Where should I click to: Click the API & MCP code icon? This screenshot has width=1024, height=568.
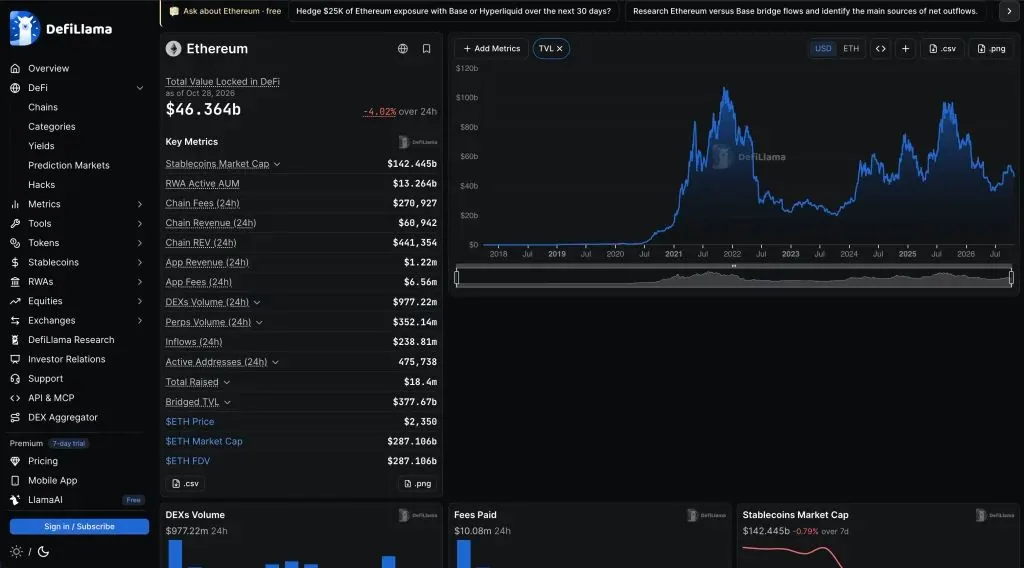tap(15, 398)
